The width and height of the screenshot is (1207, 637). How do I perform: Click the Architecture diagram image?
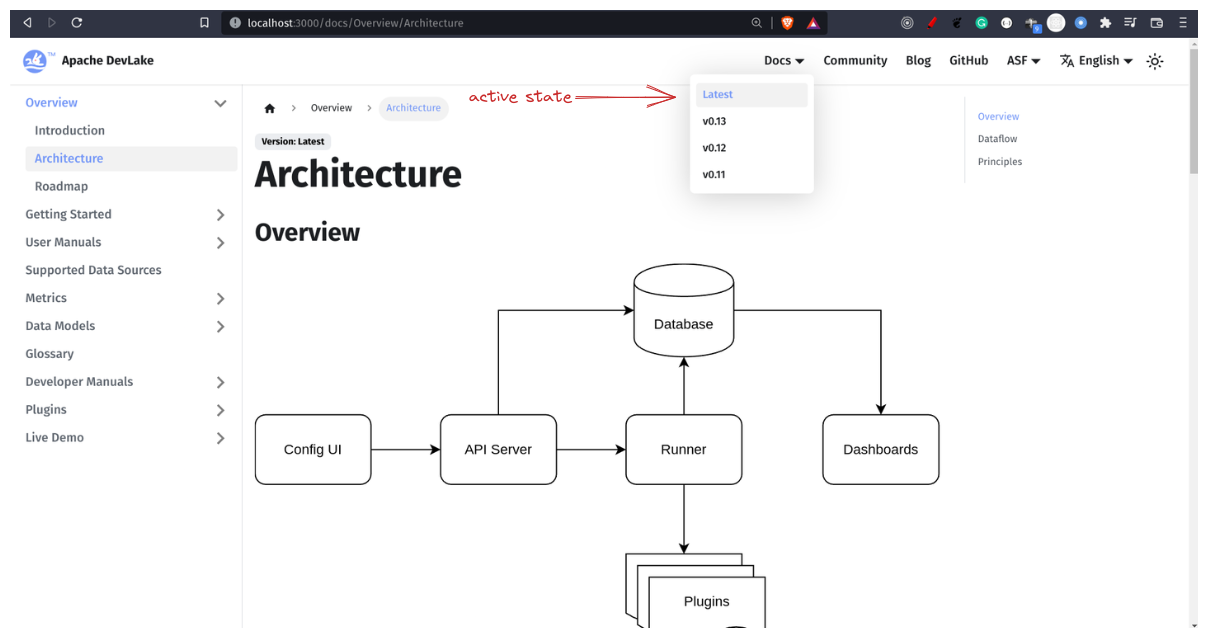click(597, 445)
